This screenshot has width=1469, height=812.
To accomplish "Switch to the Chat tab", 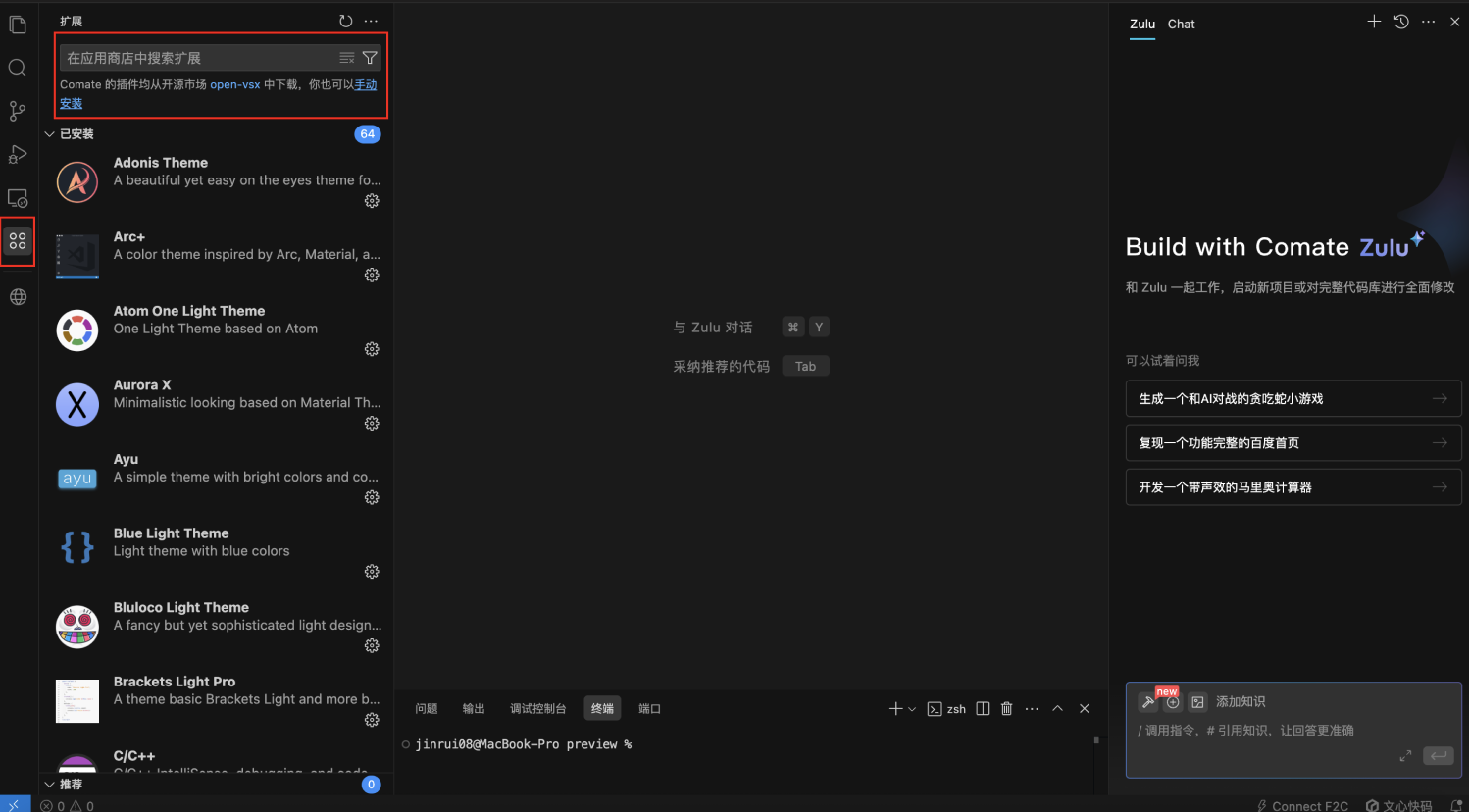I will 1182,25.
